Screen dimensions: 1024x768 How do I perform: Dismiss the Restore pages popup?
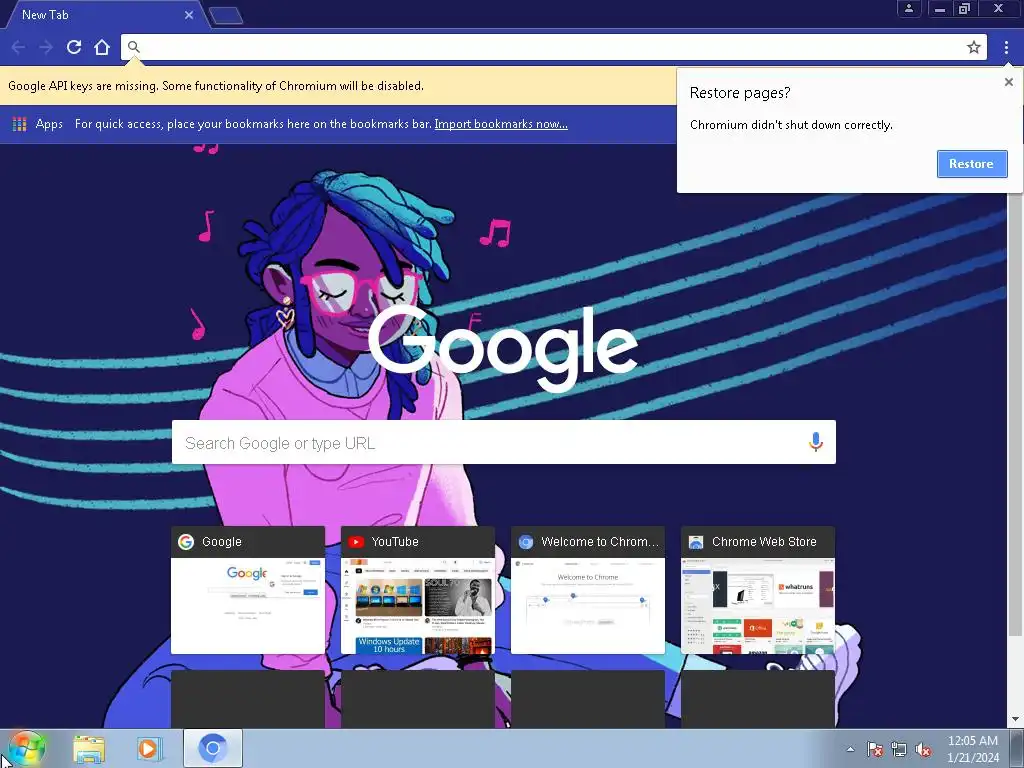(1008, 82)
